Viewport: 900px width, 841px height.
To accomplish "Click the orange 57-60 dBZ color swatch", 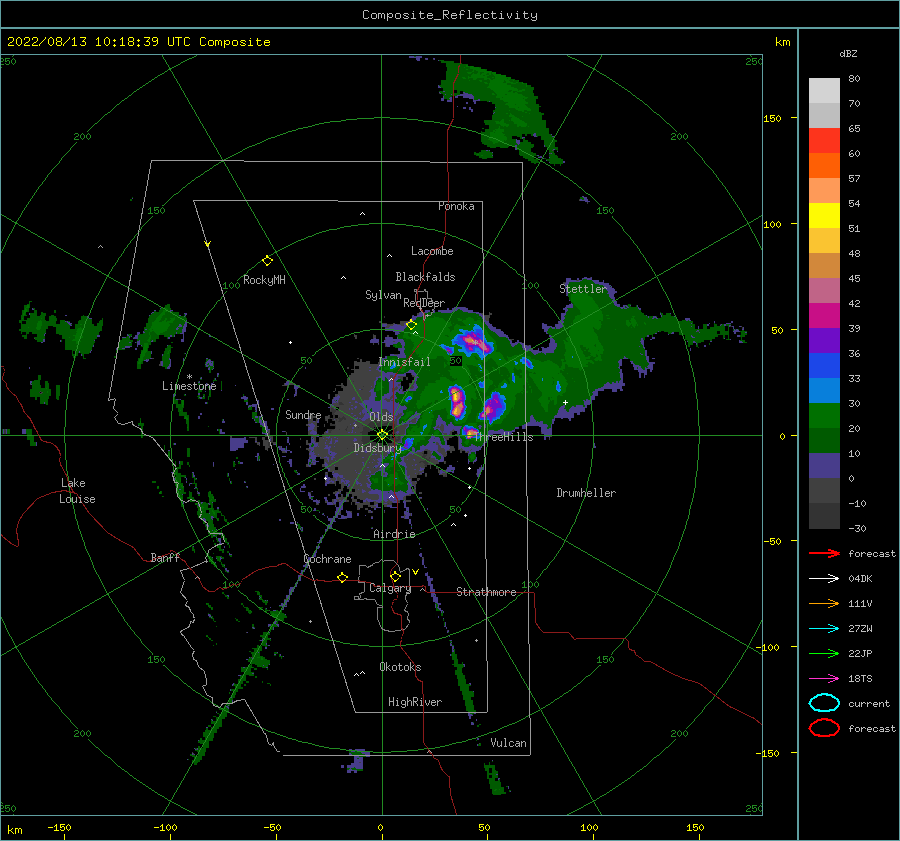I will [x=824, y=166].
